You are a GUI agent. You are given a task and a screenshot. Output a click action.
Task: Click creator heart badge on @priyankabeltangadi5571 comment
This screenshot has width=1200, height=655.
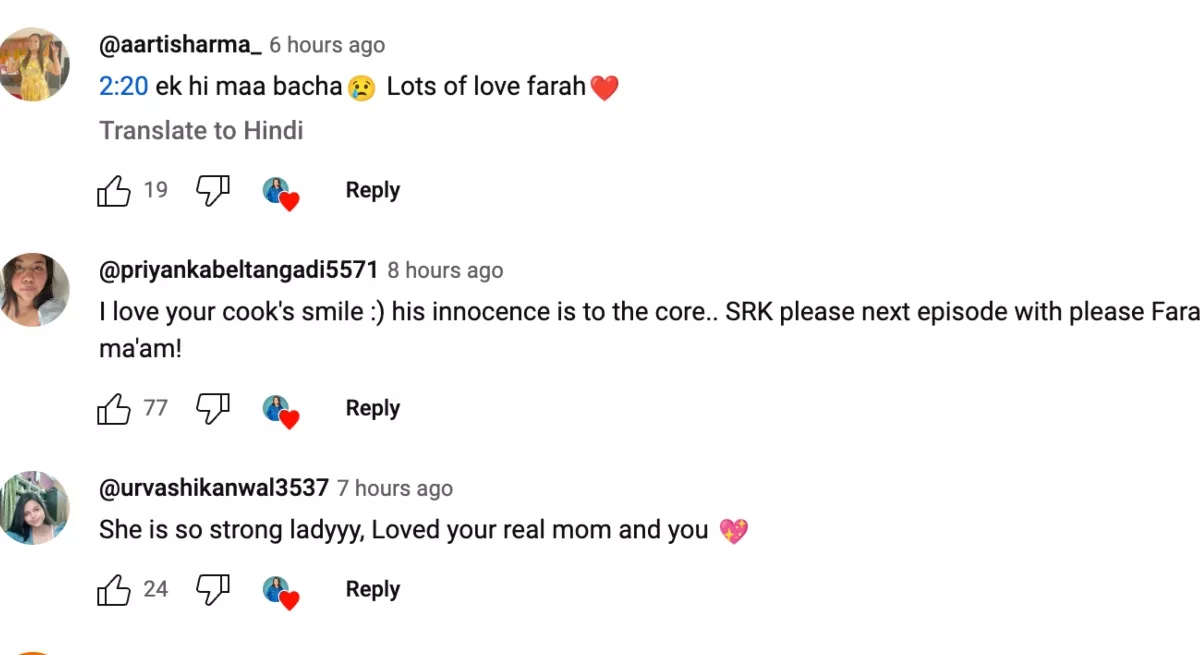pyautogui.click(x=280, y=410)
